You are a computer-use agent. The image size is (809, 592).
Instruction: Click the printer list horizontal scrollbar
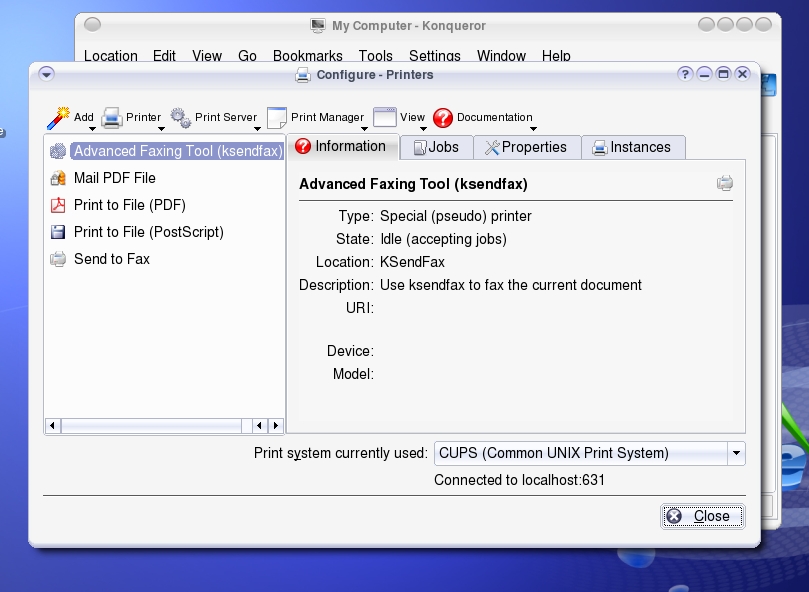click(x=150, y=426)
